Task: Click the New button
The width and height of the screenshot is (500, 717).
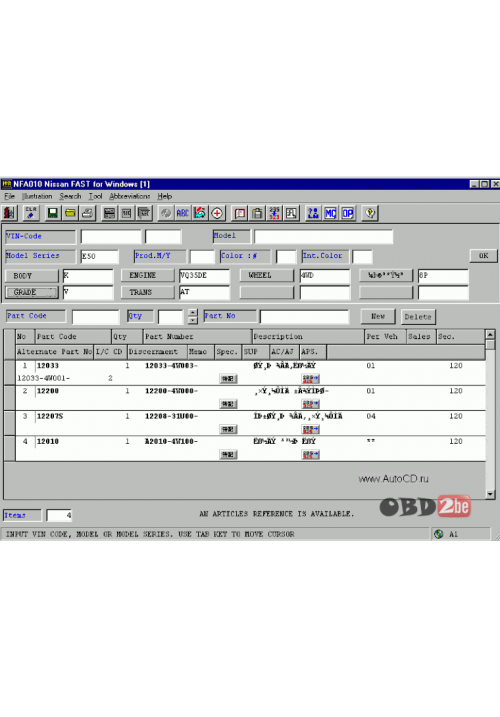Action: tap(377, 316)
